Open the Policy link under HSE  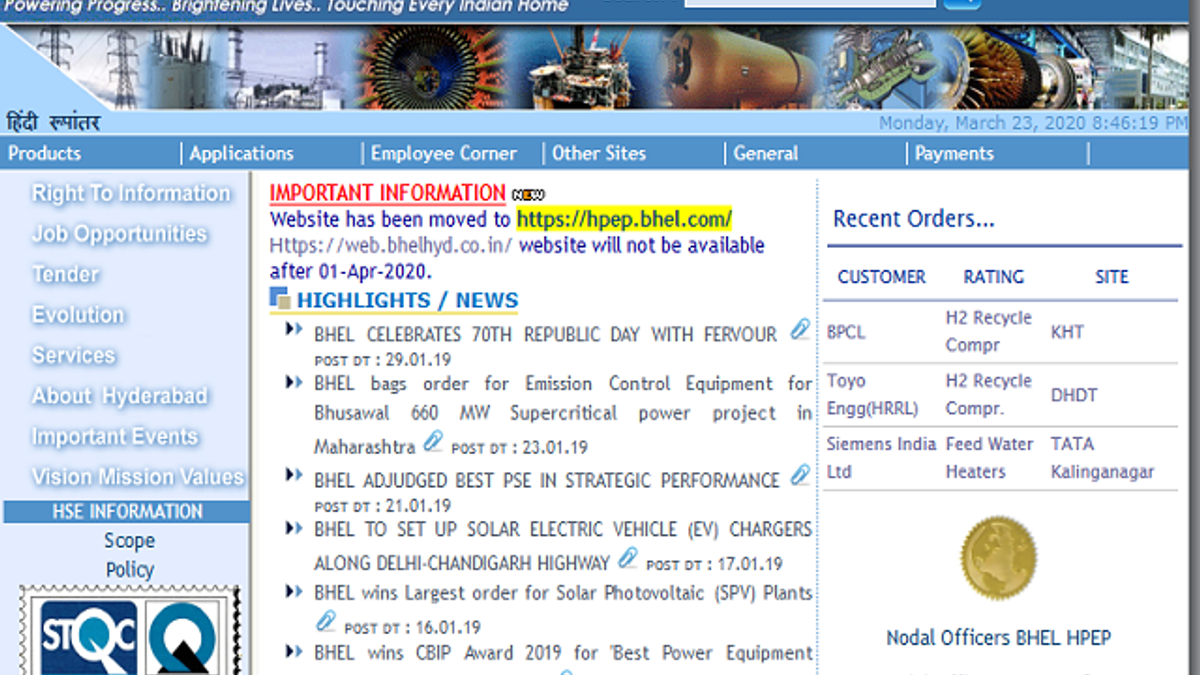pyautogui.click(x=130, y=570)
